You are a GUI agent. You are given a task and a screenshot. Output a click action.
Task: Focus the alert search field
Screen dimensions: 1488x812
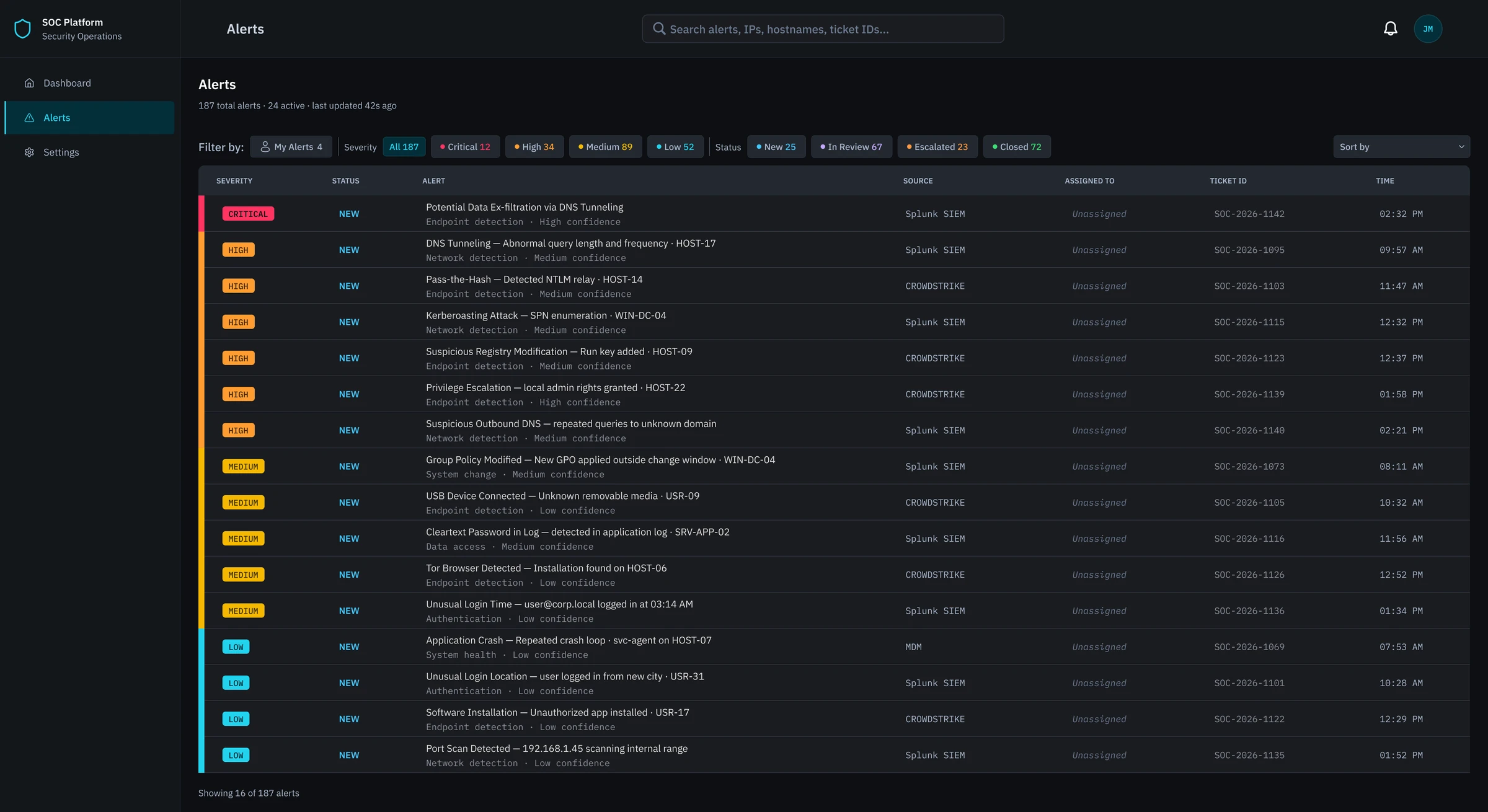click(823, 29)
